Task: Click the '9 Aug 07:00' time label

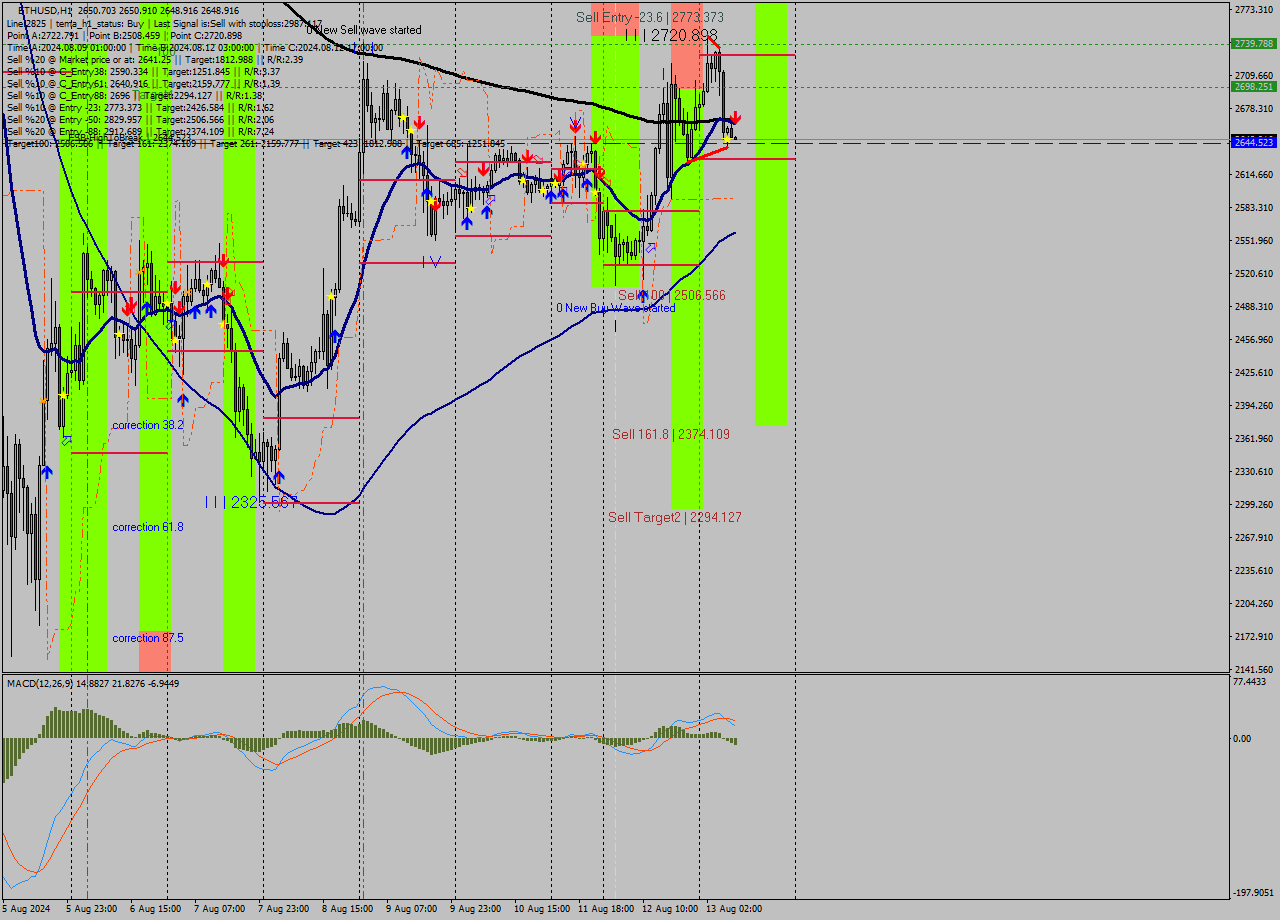Action: pos(412,909)
